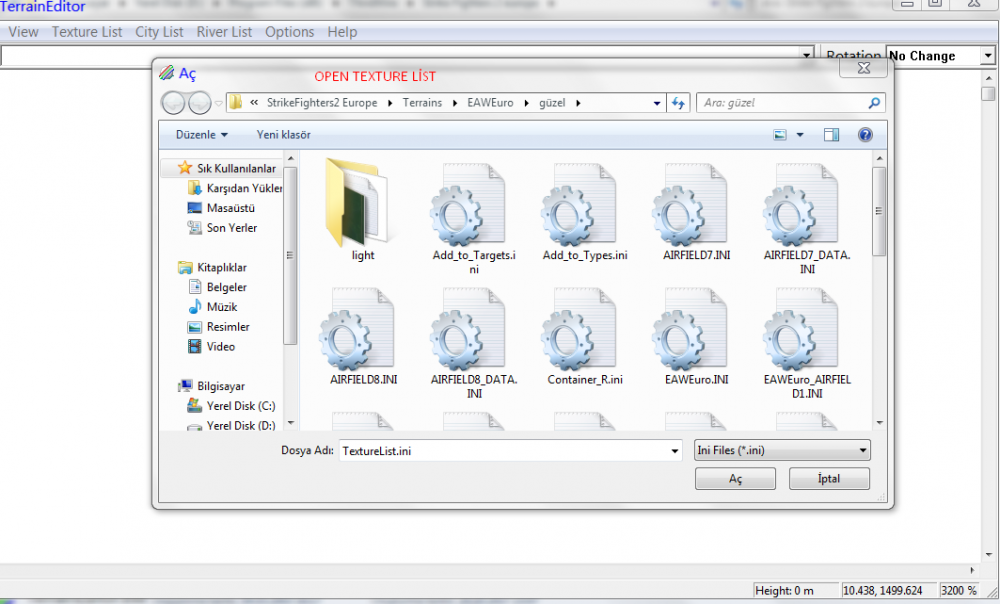Select Bilgisayar in sidebar
The image size is (1000, 604).
211,386
